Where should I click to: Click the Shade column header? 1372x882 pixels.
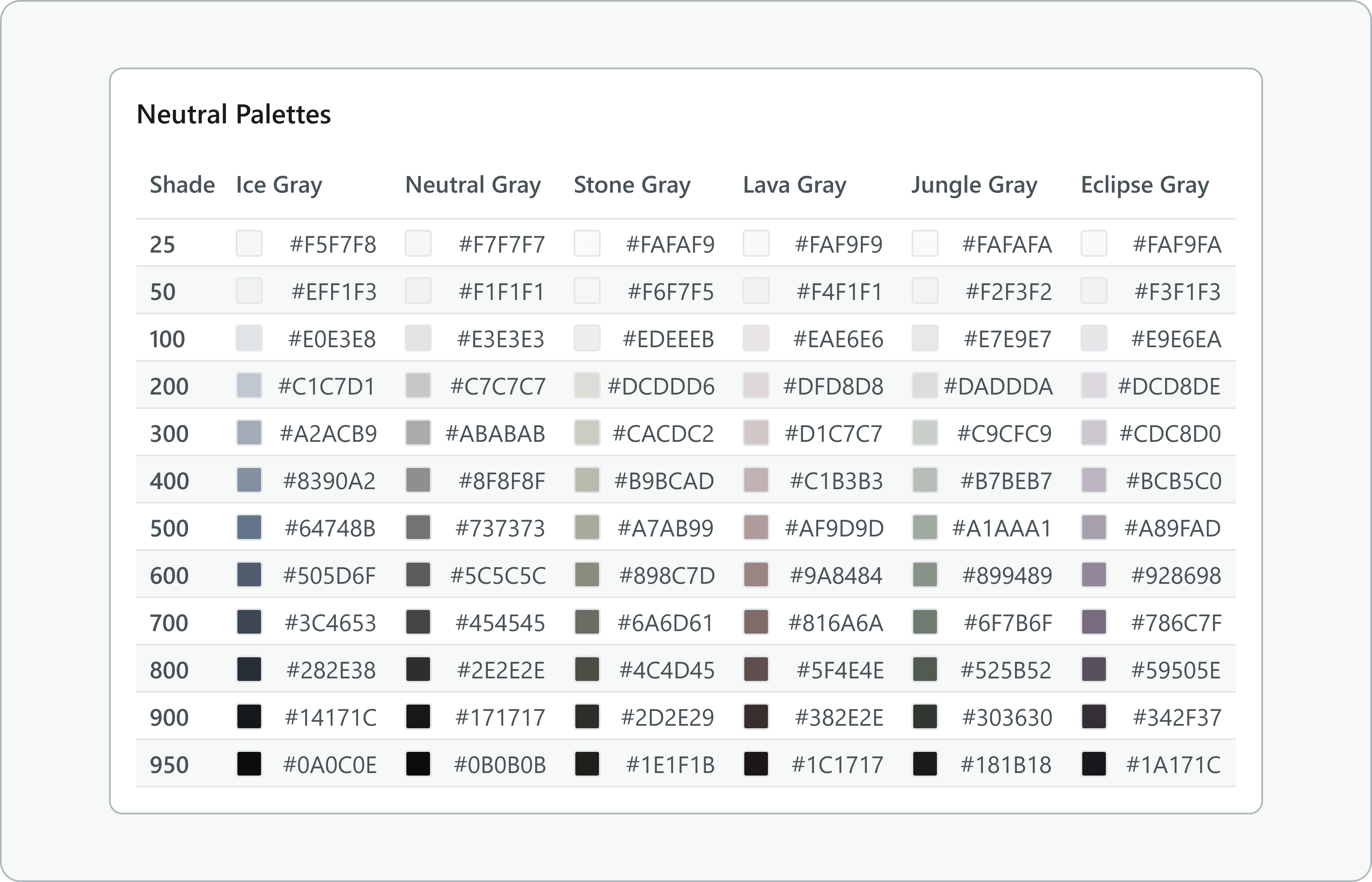coord(182,185)
